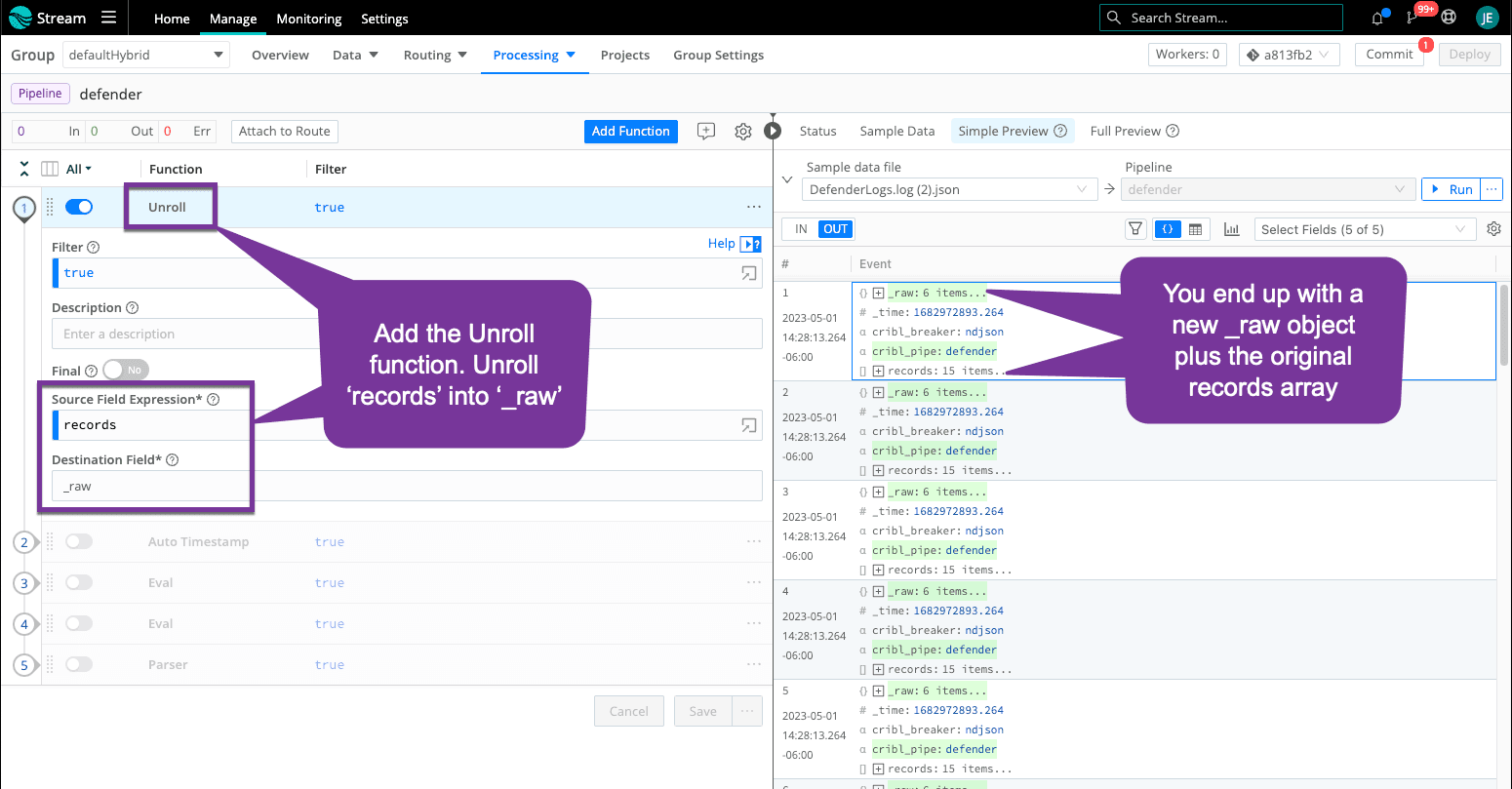
Task: Open the help lifebuoy icon in header
Action: tap(1449, 18)
